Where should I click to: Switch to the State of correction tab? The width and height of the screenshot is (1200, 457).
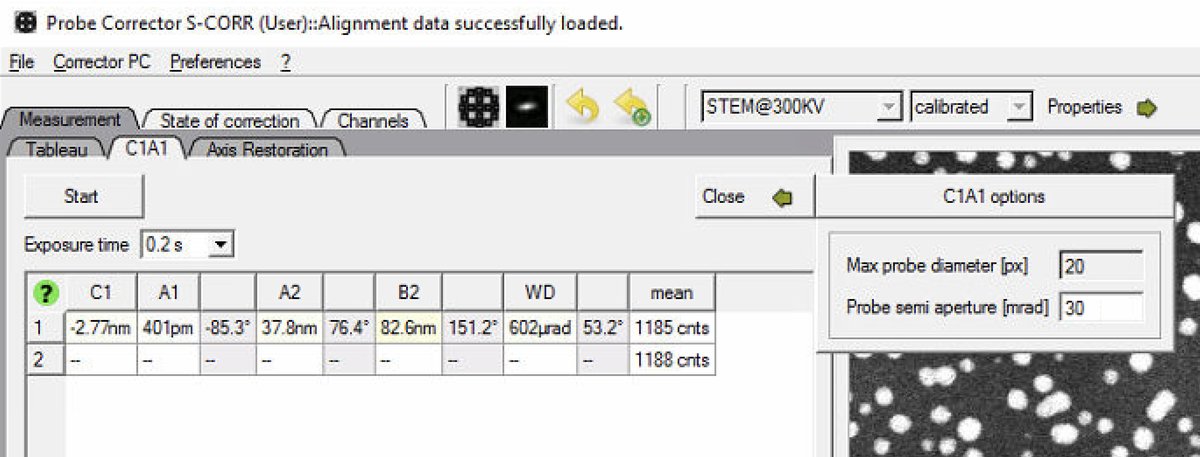(x=229, y=120)
